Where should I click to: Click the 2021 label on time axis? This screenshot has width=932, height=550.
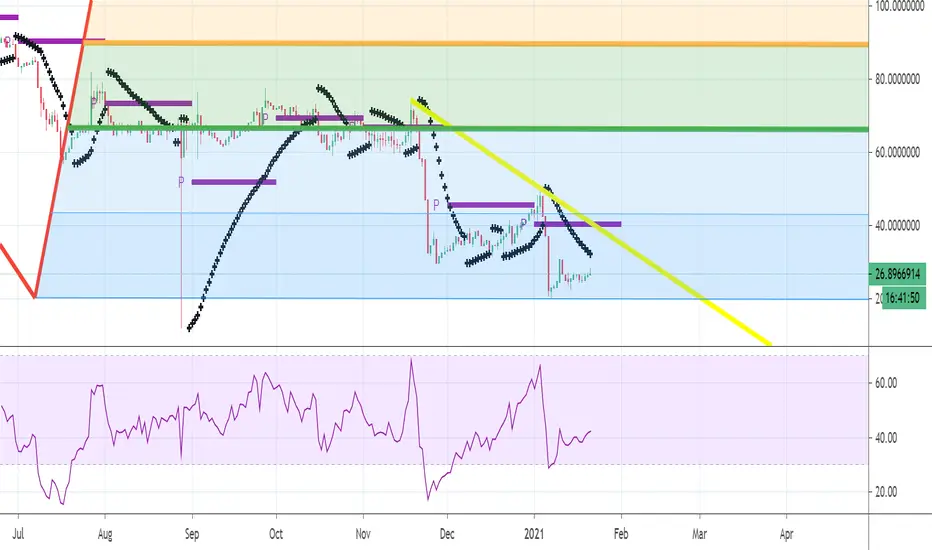(534, 534)
